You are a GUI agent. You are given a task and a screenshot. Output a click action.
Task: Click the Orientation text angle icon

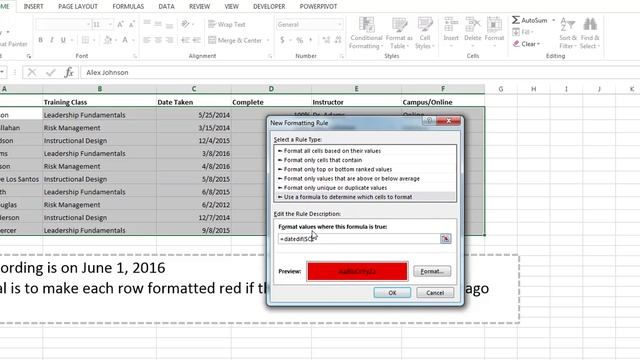click(x=186, y=24)
